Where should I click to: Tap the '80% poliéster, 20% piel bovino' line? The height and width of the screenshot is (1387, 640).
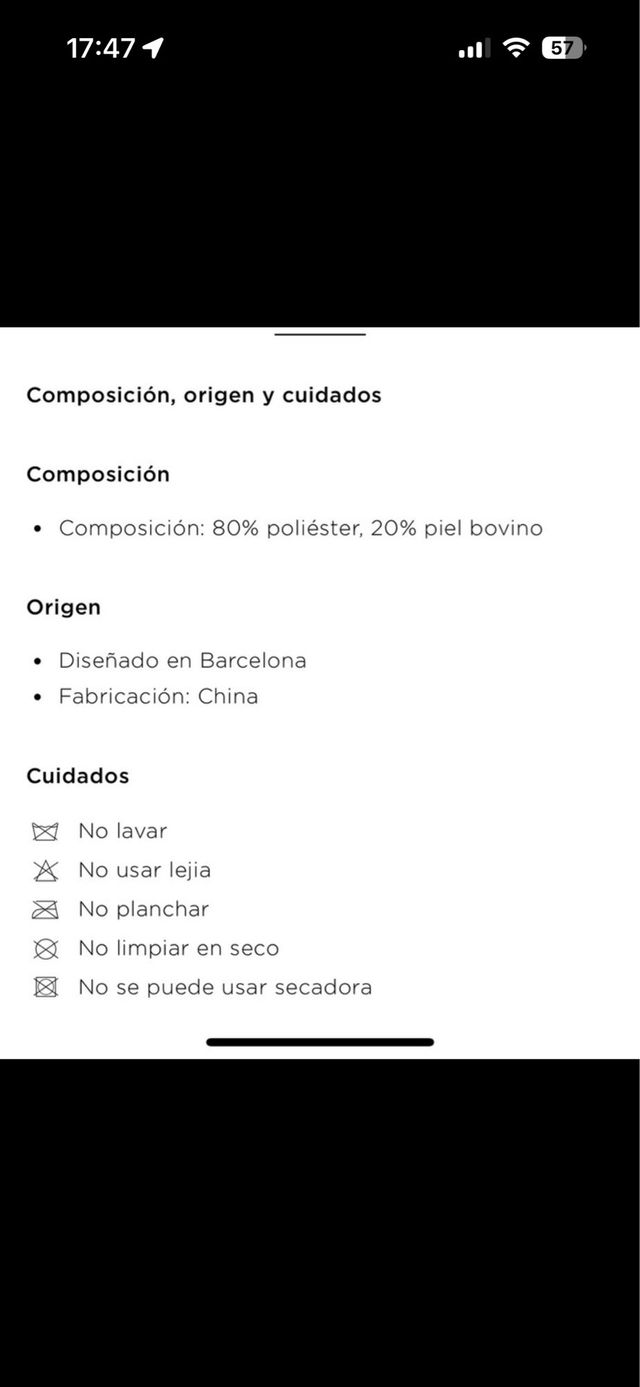tap(300, 528)
